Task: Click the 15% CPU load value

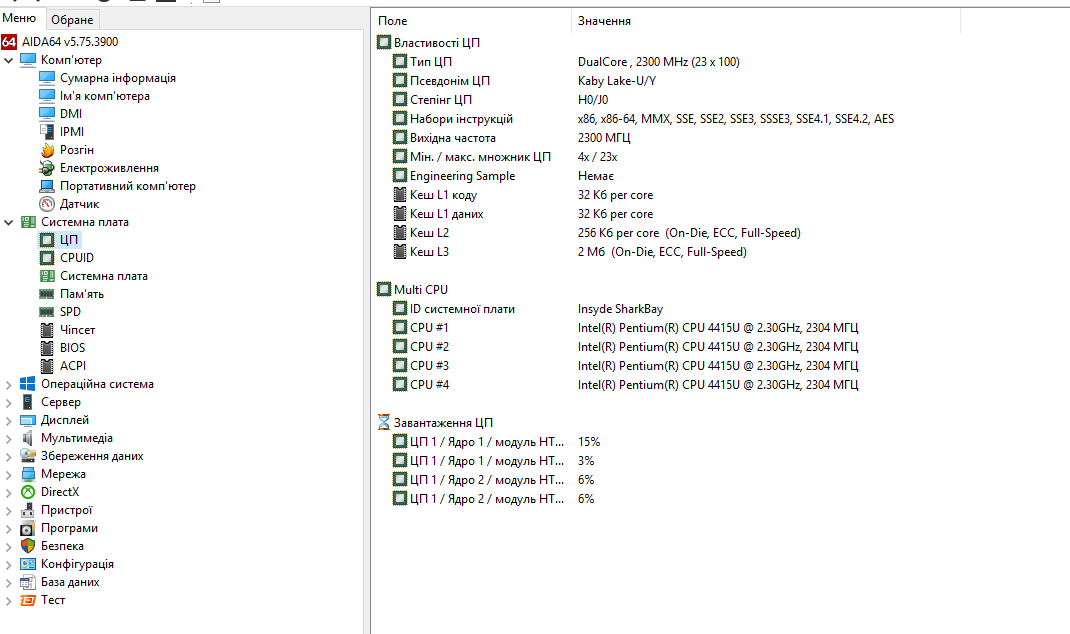Action: click(x=589, y=442)
